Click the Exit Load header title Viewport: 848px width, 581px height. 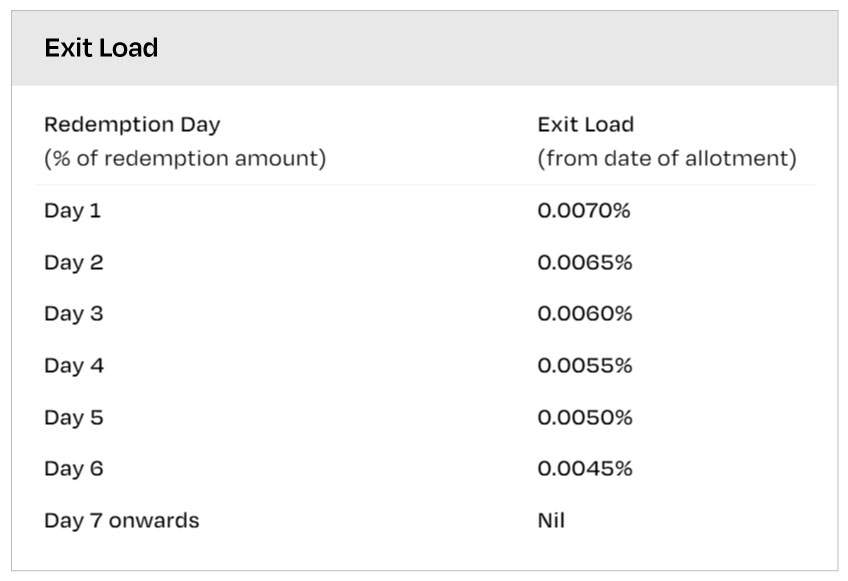point(101,48)
